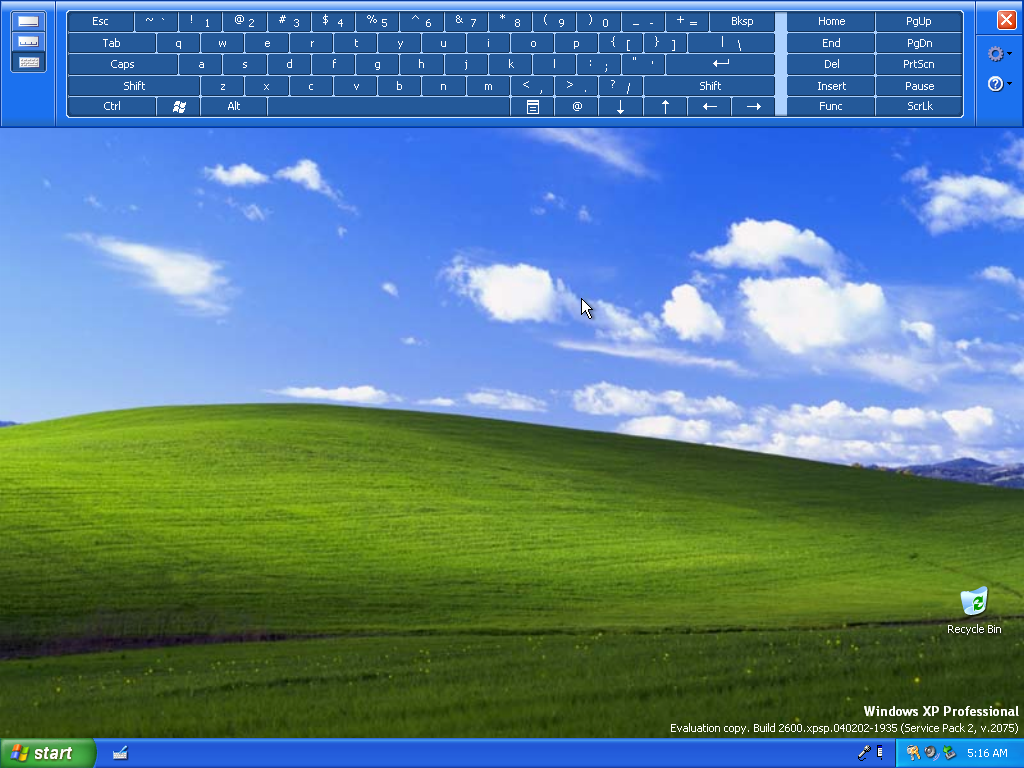Tap the tilde ~ key

pyautogui.click(x=155, y=22)
